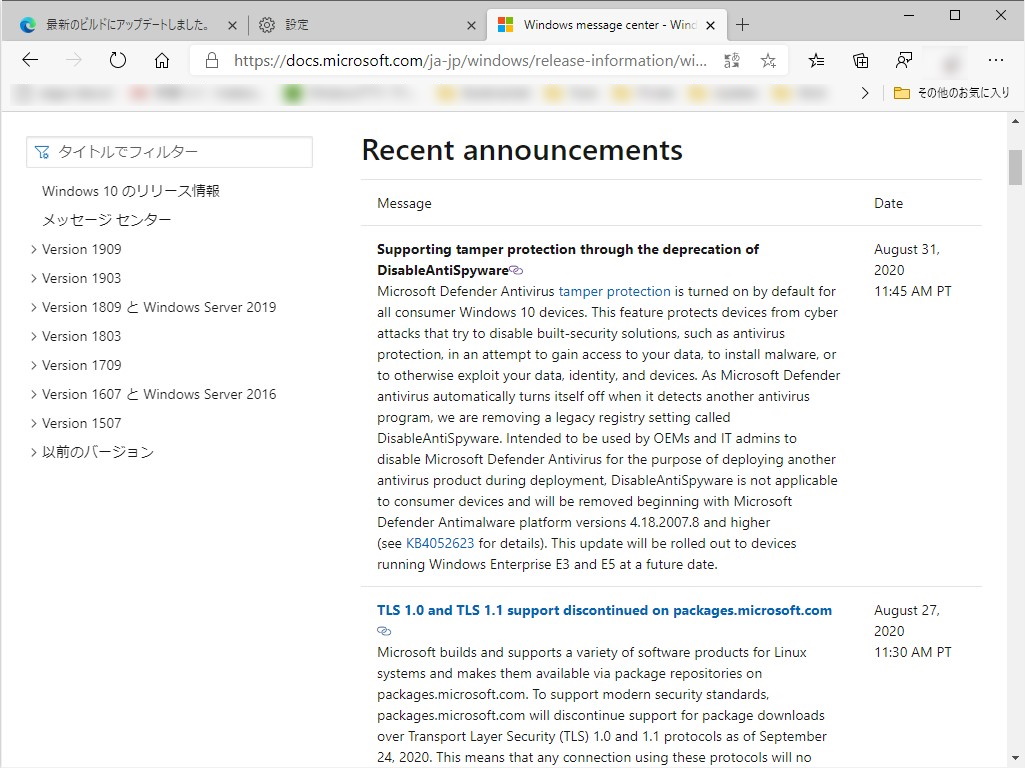Open the KB4052623 link

tap(440, 543)
